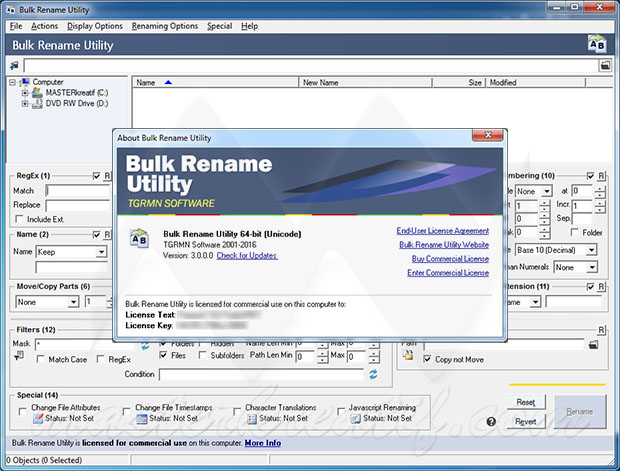
Task: Click the More Info link in license bar
Action: (x=263, y=443)
